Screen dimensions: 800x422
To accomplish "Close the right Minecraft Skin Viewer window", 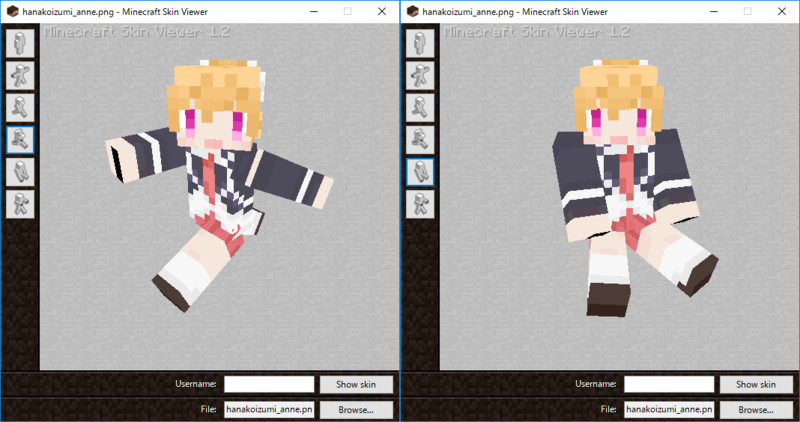I will pos(782,11).
